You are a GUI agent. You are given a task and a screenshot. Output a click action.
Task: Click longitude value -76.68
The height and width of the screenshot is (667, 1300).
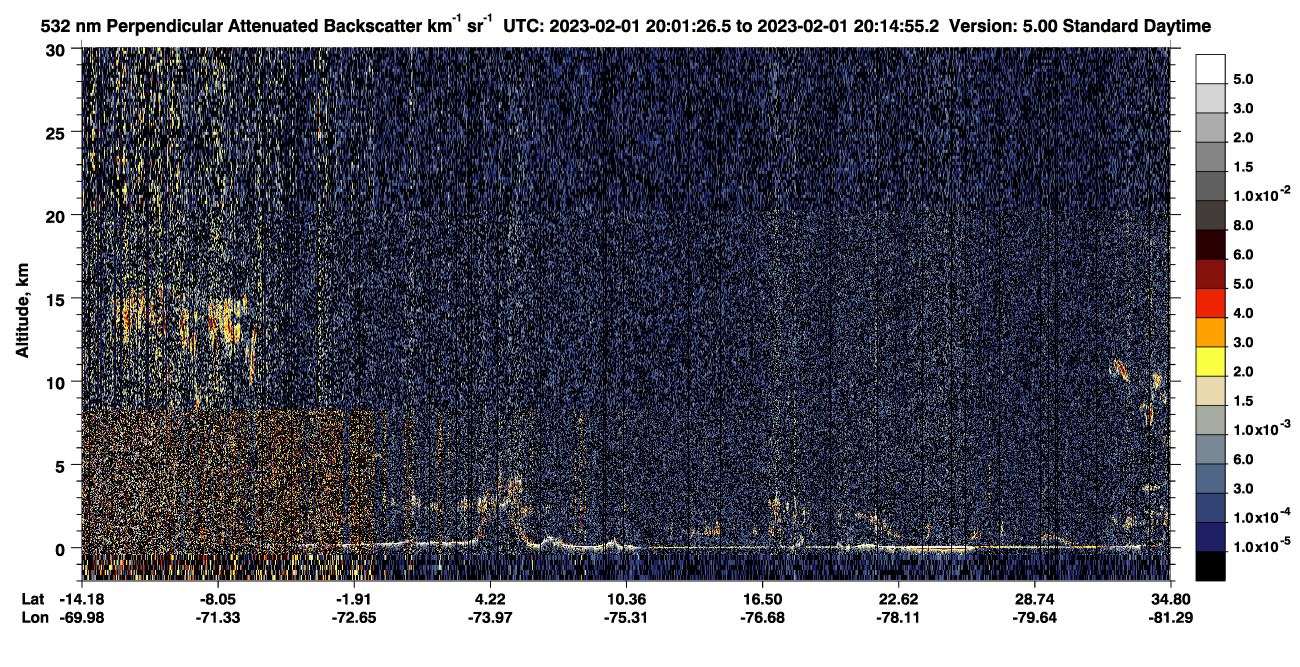(x=762, y=617)
